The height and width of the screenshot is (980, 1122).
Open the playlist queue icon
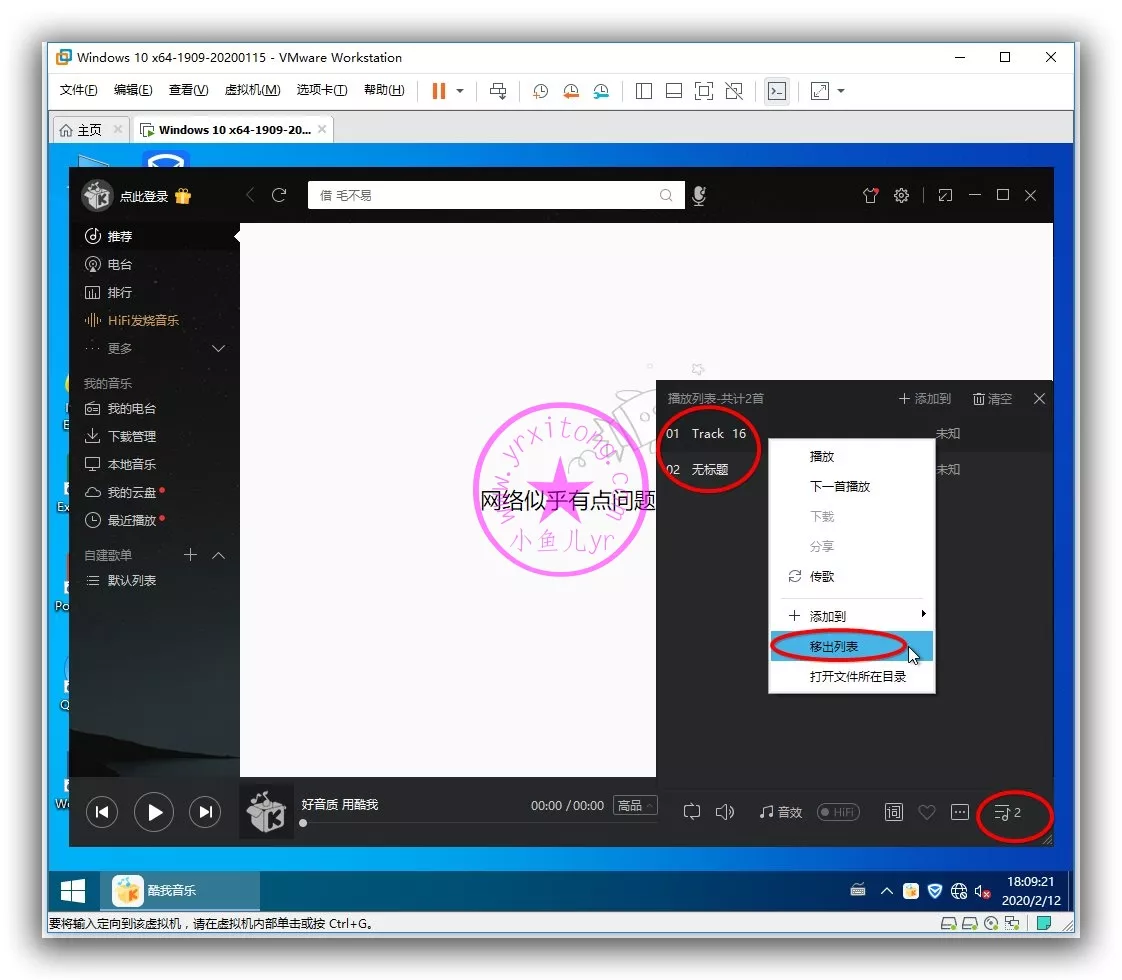(x=1007, y=813)
